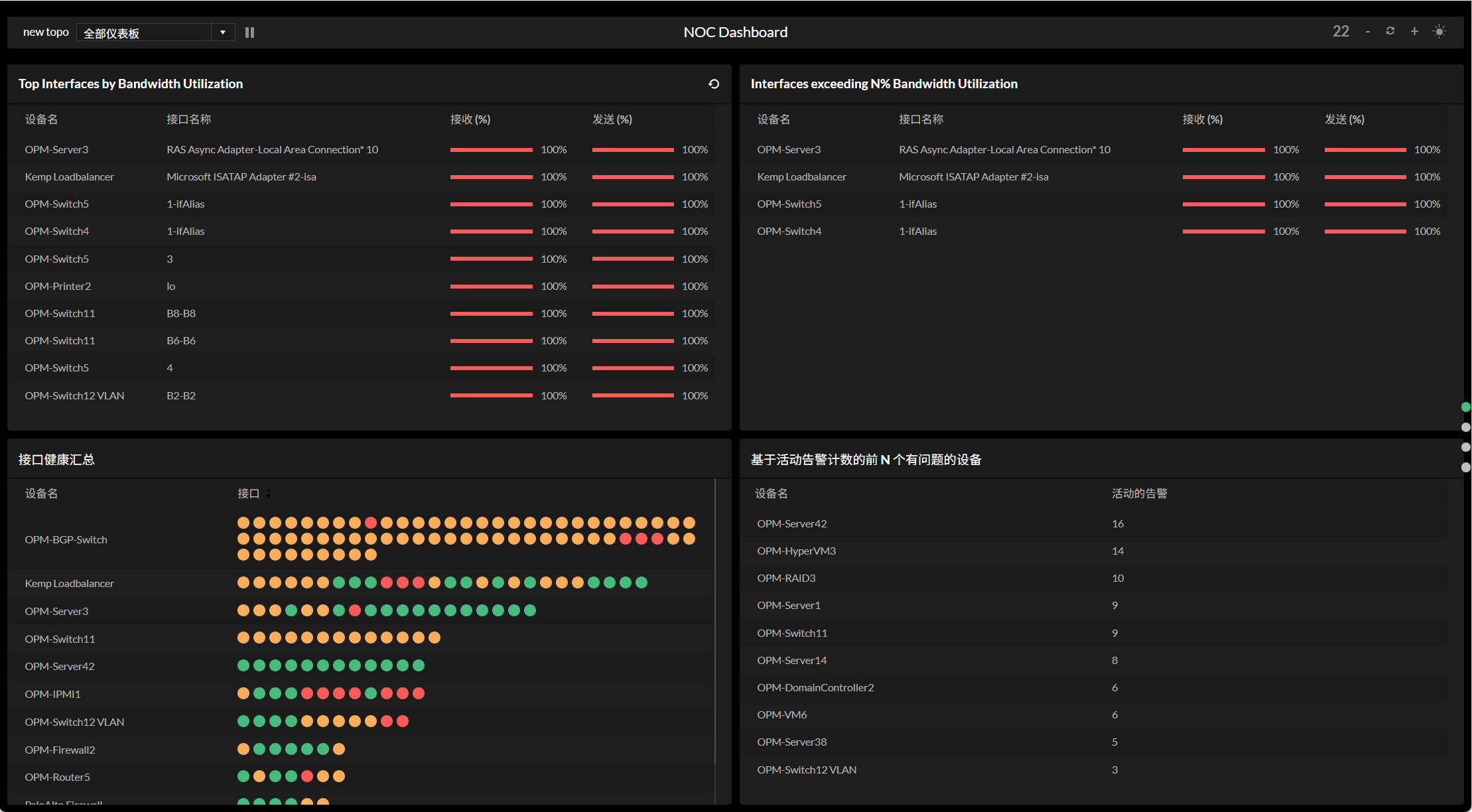Click first interface dot of OPM-Server42

point(243,665)
